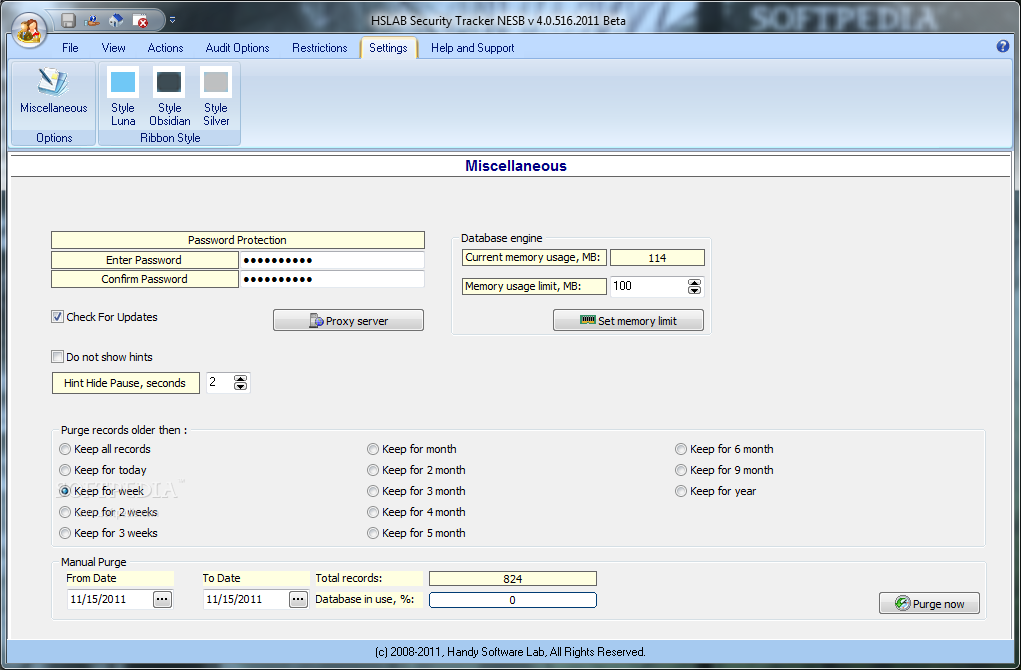Click the hand holding globe quick-access icon
Image resolution: width=1021 pixels, height=670 pixels.
coord(92,20)
